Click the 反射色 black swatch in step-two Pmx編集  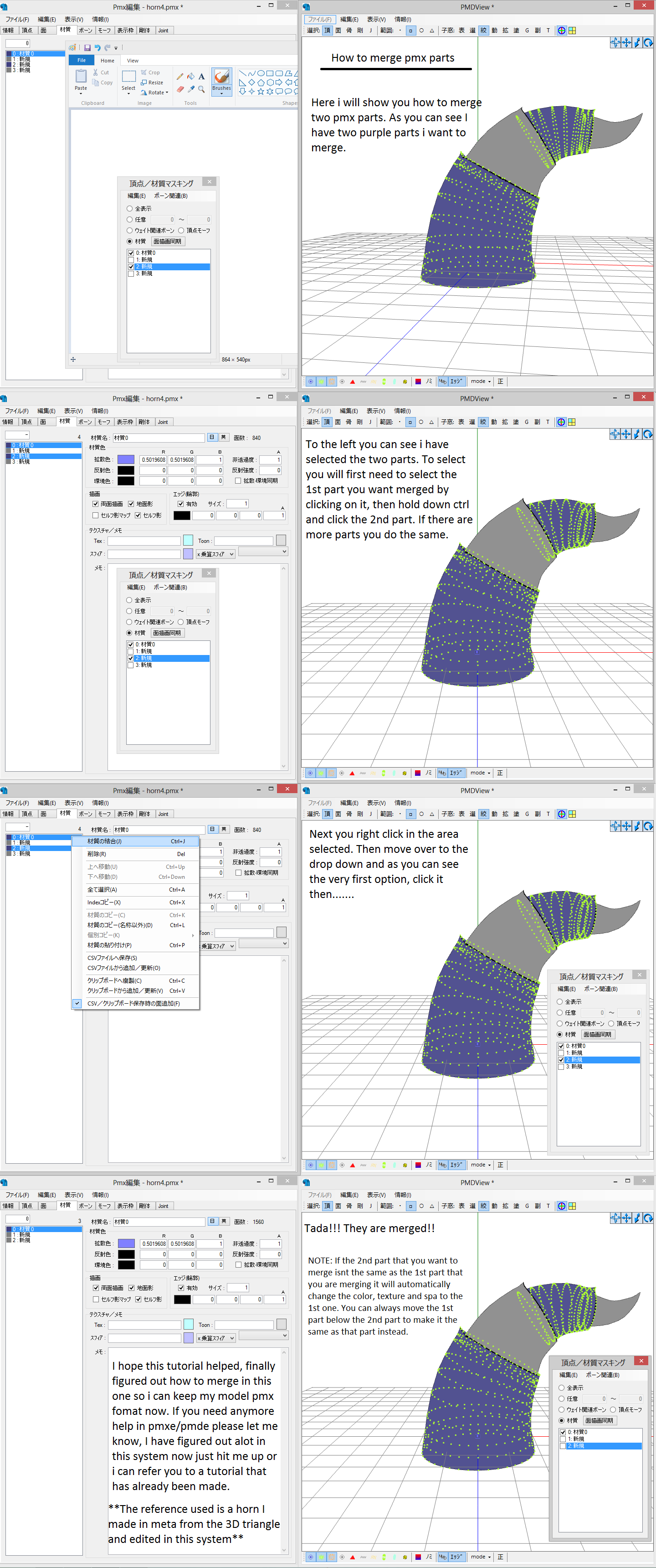[x=125, y=470]
